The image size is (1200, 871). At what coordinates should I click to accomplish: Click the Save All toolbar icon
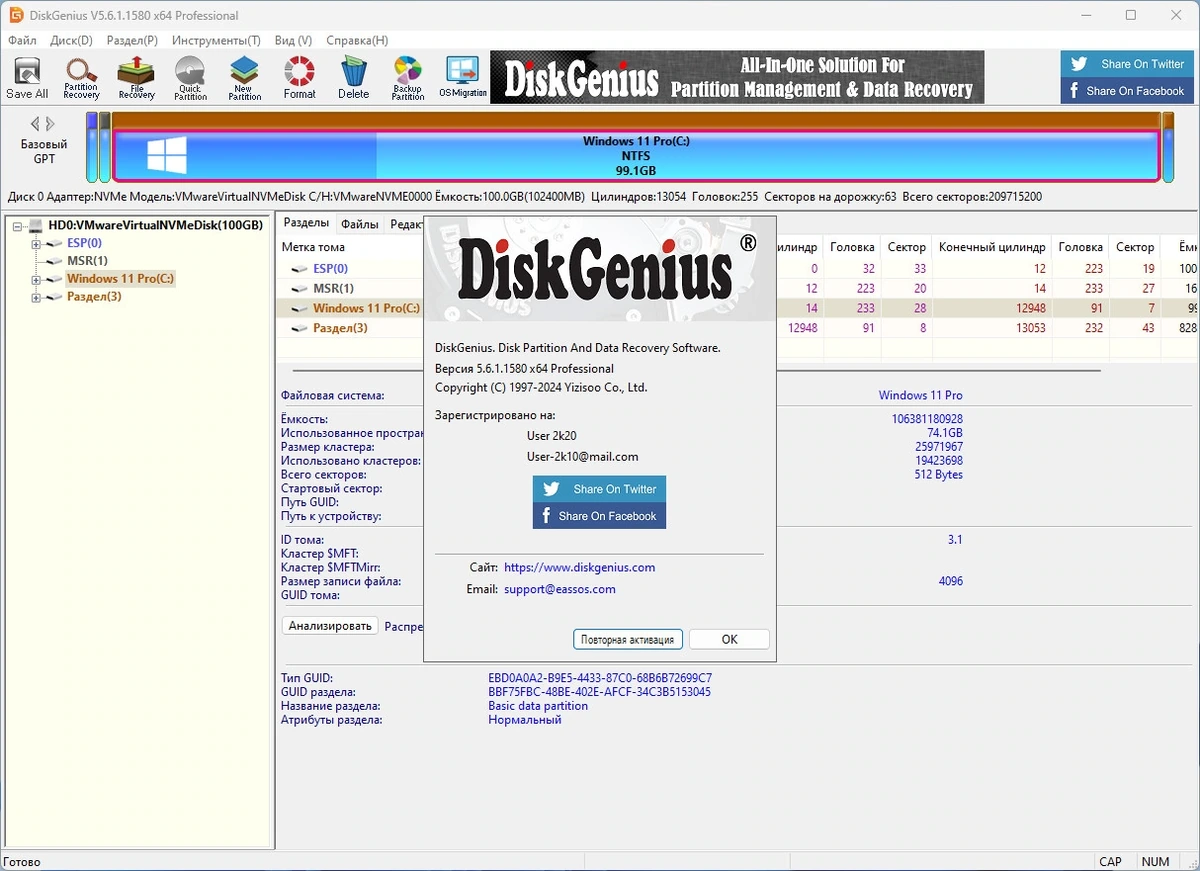click(x=27, y=78)
